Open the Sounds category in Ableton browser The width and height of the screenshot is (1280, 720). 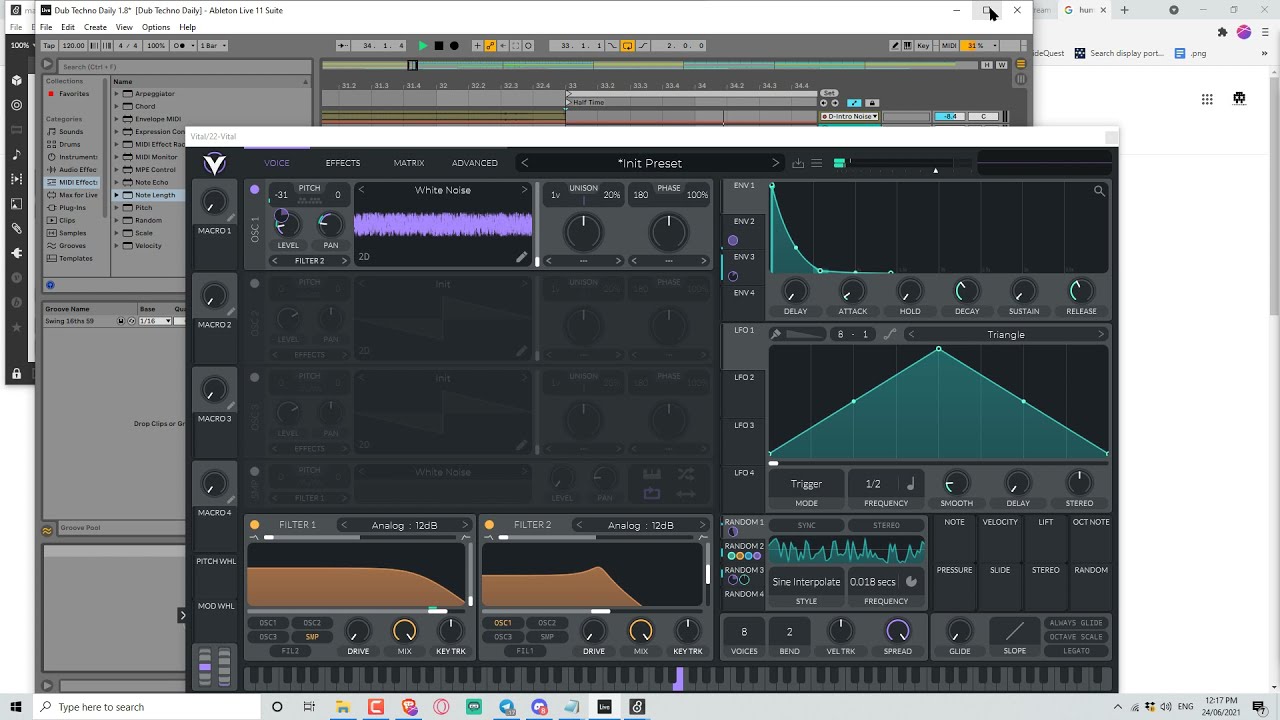pyautogui.click(x=71, y=131)
